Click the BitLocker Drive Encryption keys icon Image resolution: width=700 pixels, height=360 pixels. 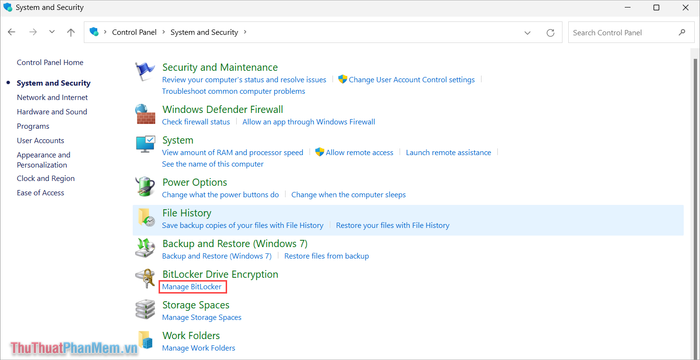pos(145,279)
